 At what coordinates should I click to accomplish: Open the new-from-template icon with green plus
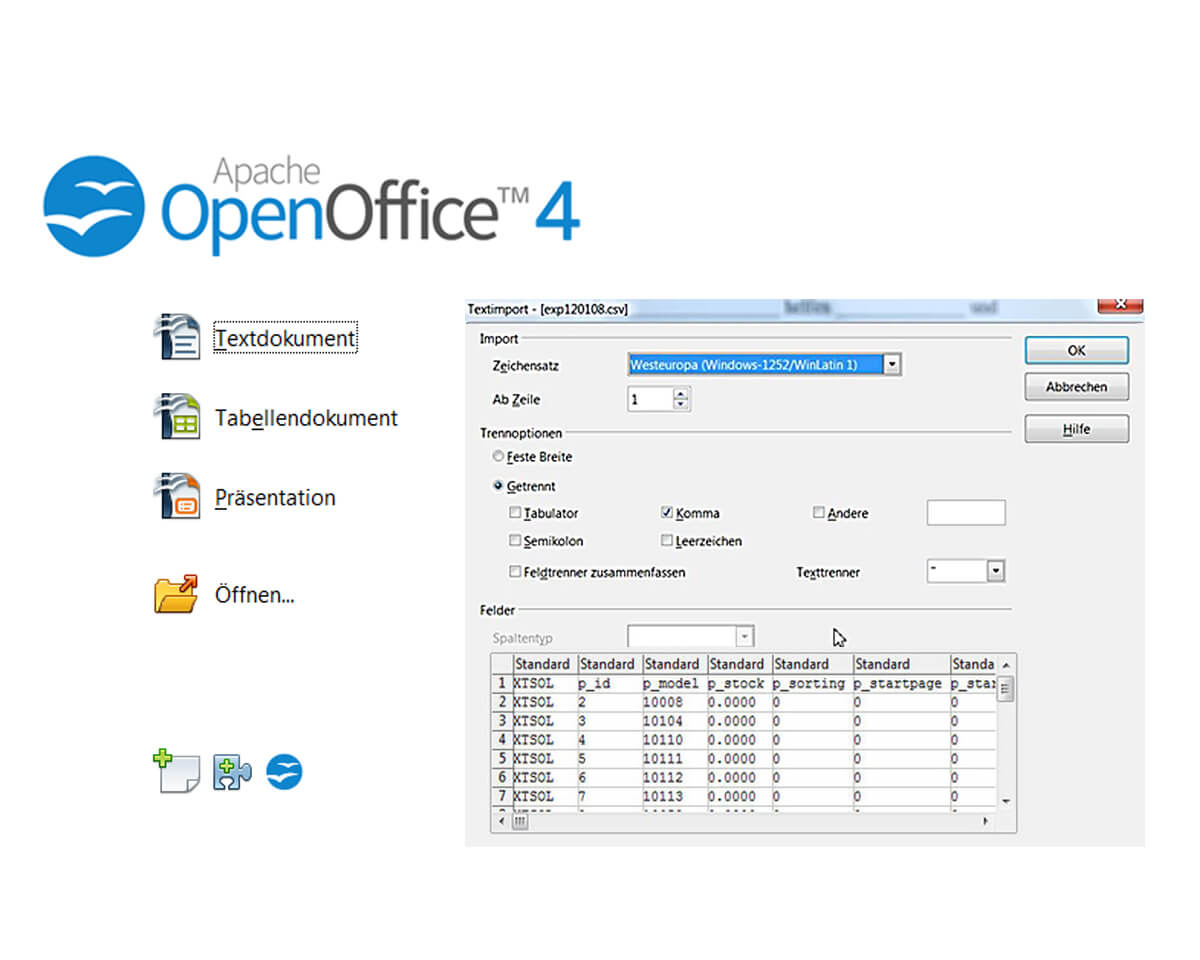tap(176, 771)
